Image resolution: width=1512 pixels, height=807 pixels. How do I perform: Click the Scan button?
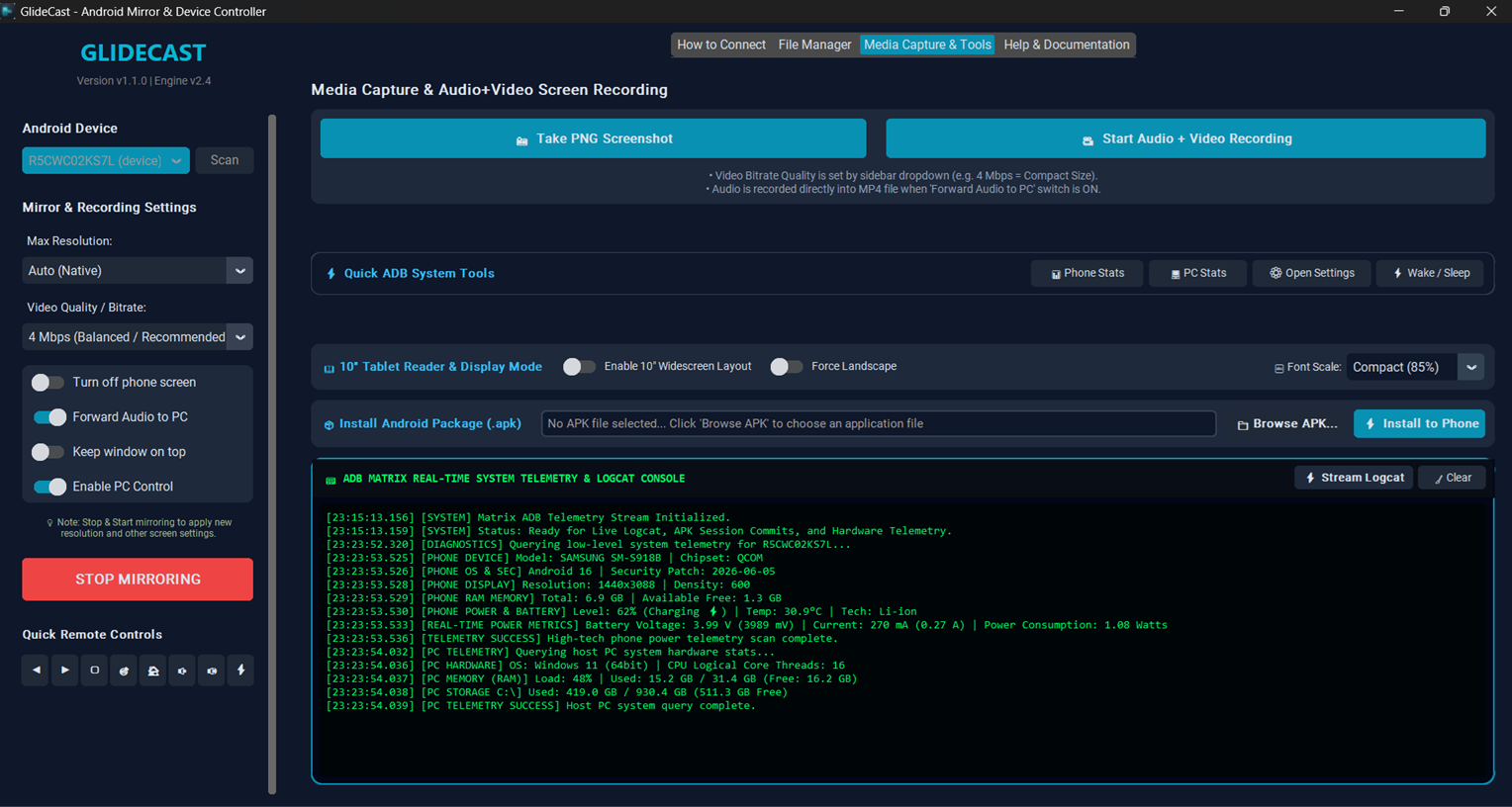coord(225,160)
